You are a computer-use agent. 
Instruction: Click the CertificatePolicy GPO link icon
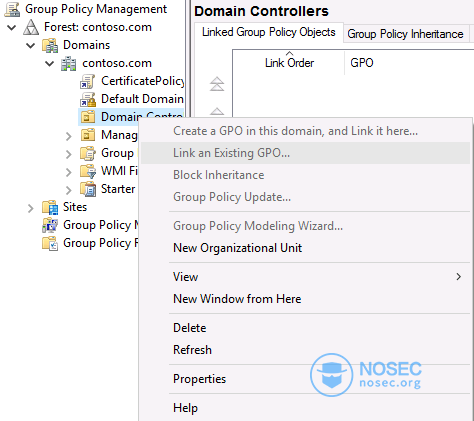click(88, 81)
